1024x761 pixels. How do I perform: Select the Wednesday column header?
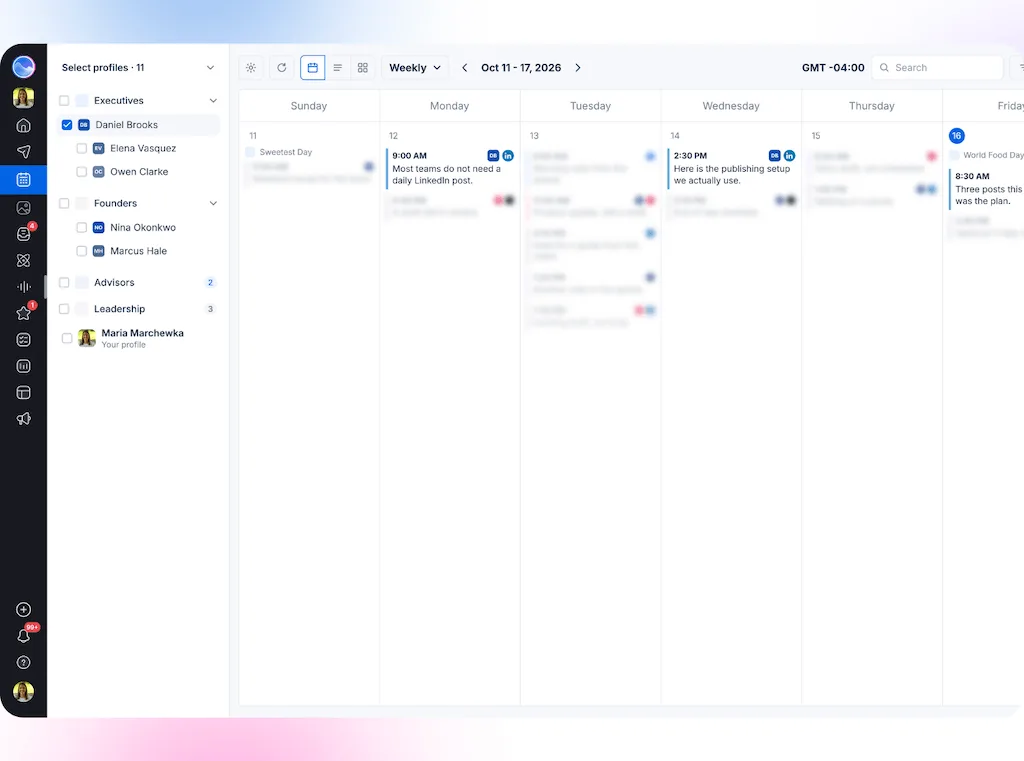pos(731,106)
